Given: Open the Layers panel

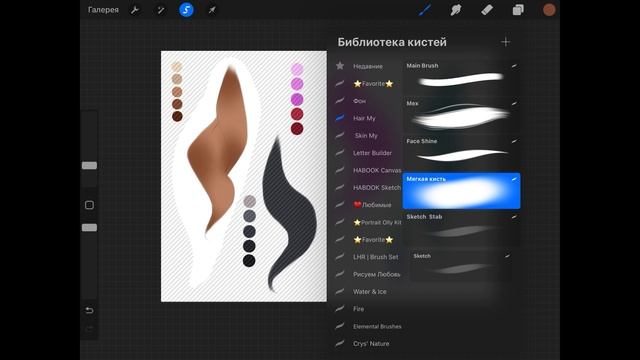Looking at the screenshot, I should [518, 10].
